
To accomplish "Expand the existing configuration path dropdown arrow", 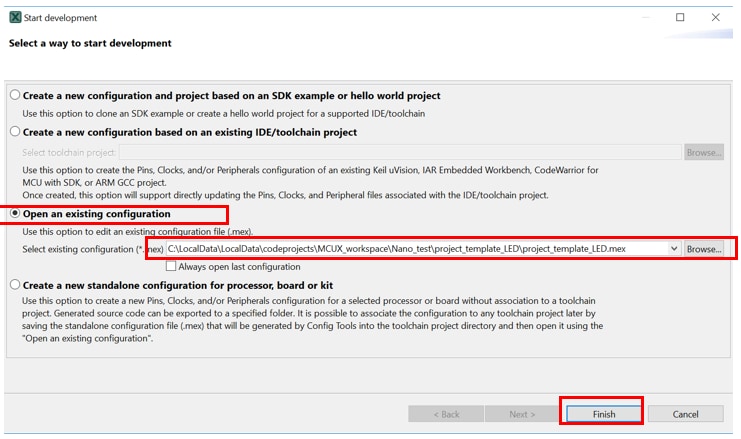I will click(674, 249).
